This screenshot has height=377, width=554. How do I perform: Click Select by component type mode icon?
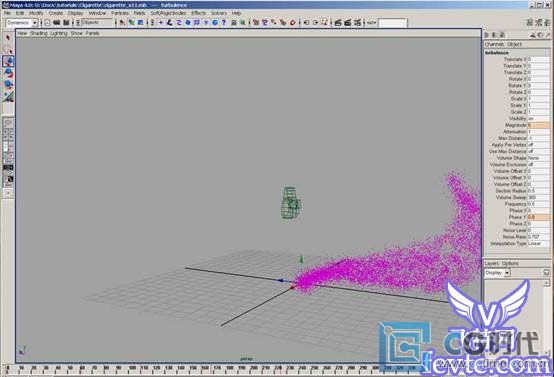141,23
